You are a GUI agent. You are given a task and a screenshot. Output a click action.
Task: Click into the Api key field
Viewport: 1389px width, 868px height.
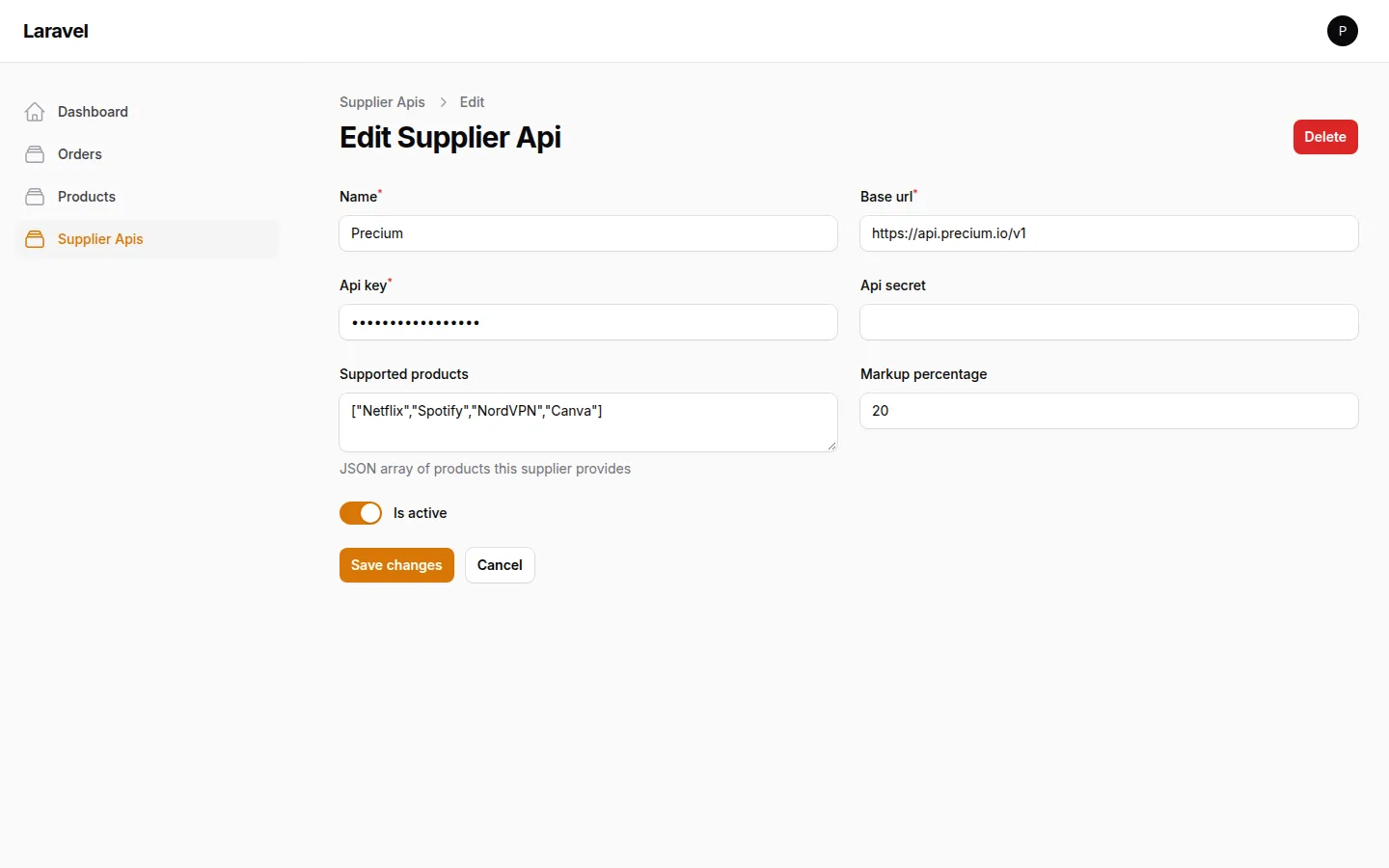click(588, 322)
